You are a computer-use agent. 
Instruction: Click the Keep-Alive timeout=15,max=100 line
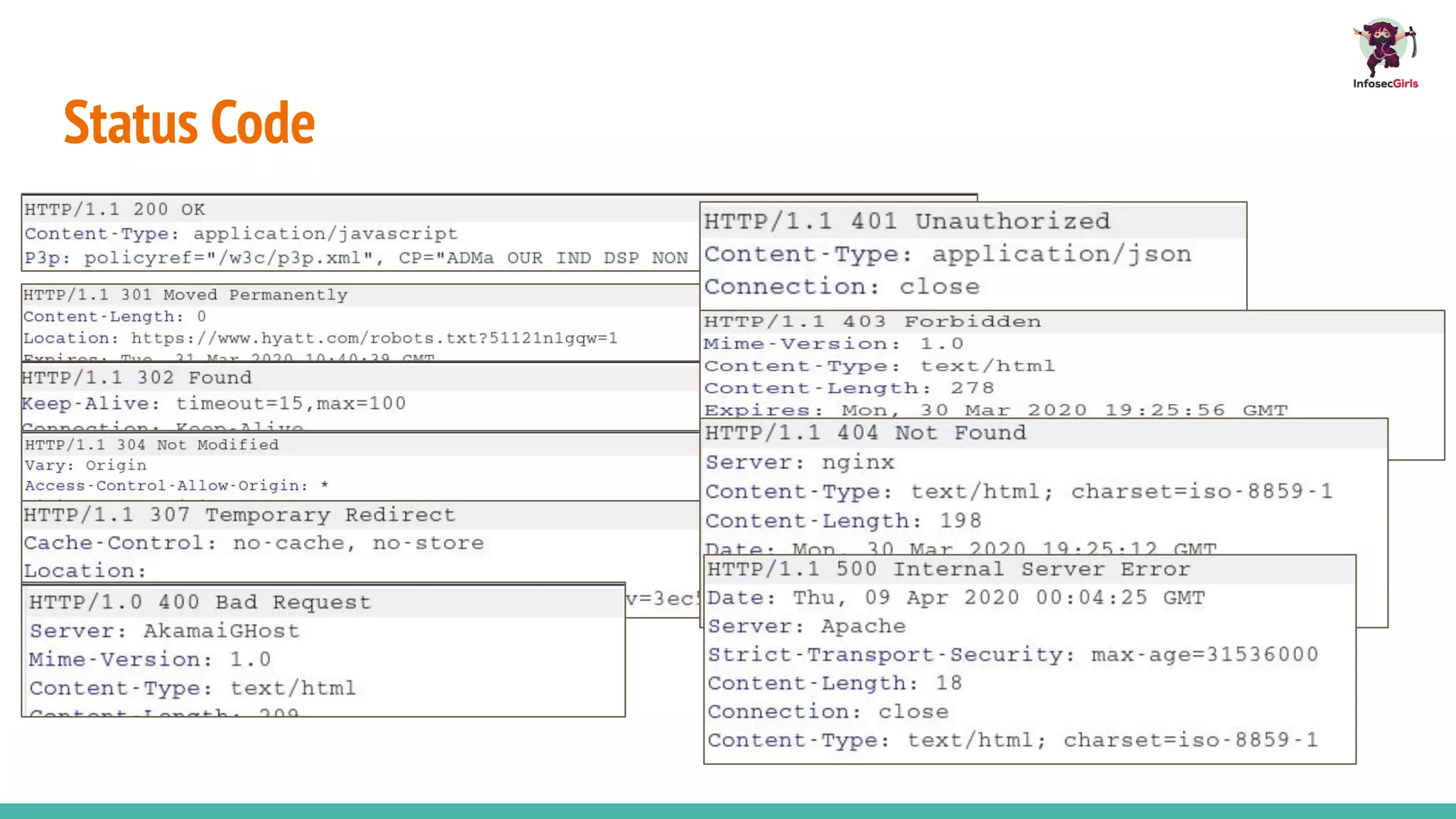point(214,404)
